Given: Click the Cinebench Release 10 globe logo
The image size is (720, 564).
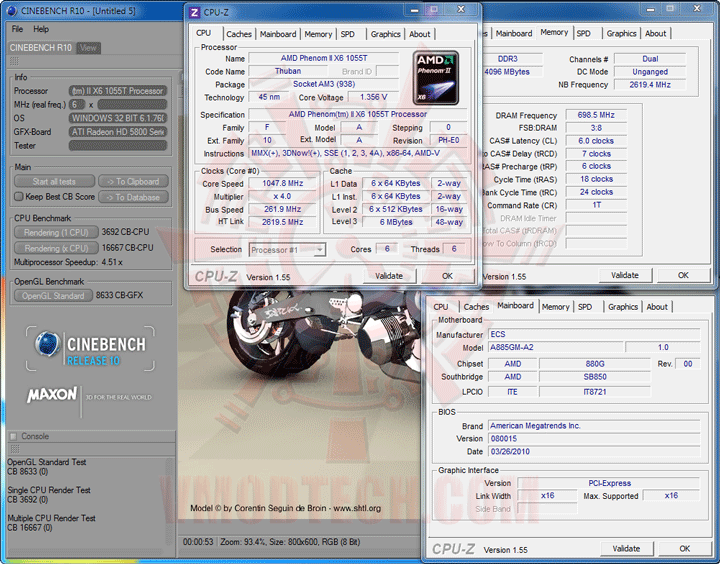Looking at the screenshot, I should pos(47,343).
